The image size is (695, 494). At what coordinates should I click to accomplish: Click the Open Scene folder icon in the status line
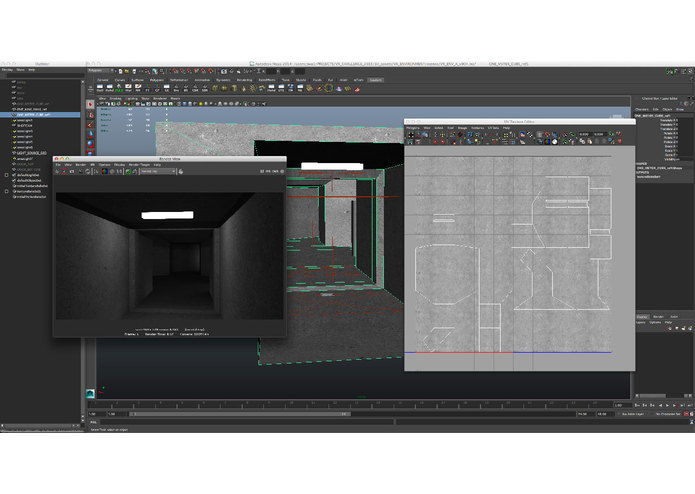[x=127, y=71]
